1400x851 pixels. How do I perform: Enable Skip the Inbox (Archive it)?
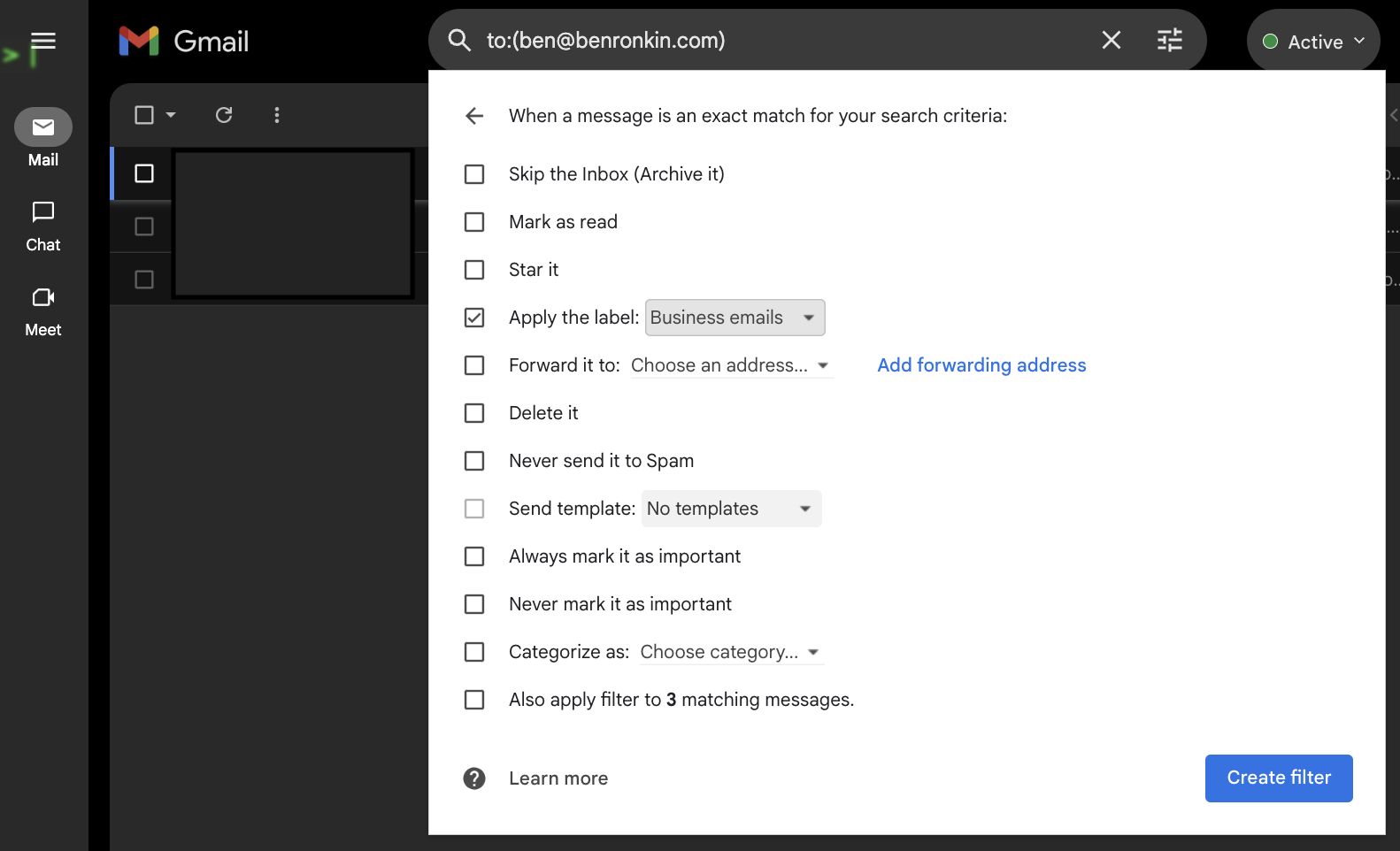[474, 174]
